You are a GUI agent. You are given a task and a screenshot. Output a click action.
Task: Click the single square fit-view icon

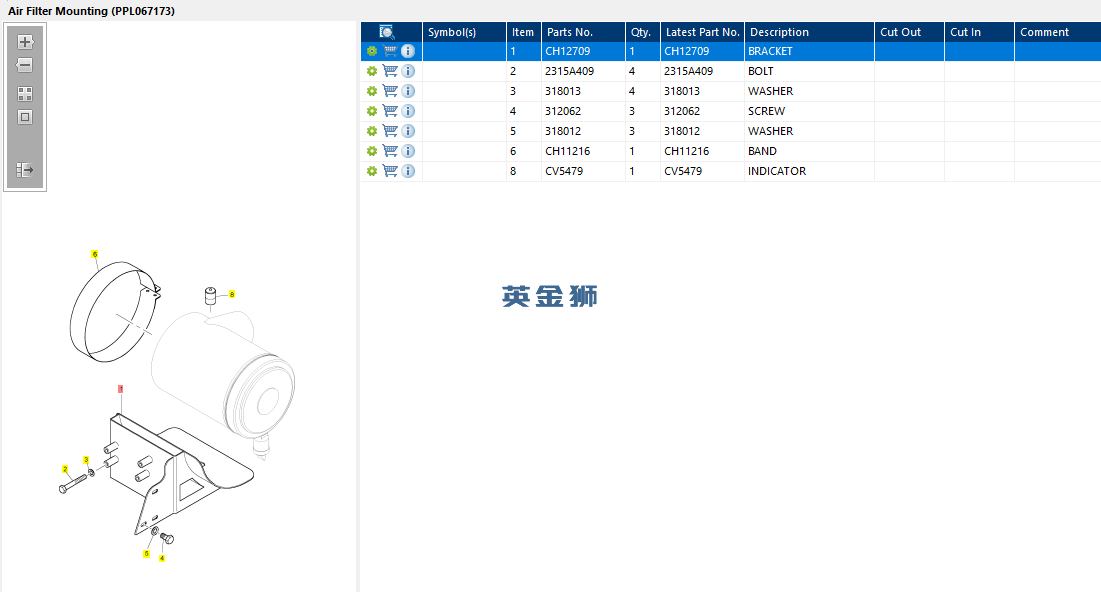(25, 117)
